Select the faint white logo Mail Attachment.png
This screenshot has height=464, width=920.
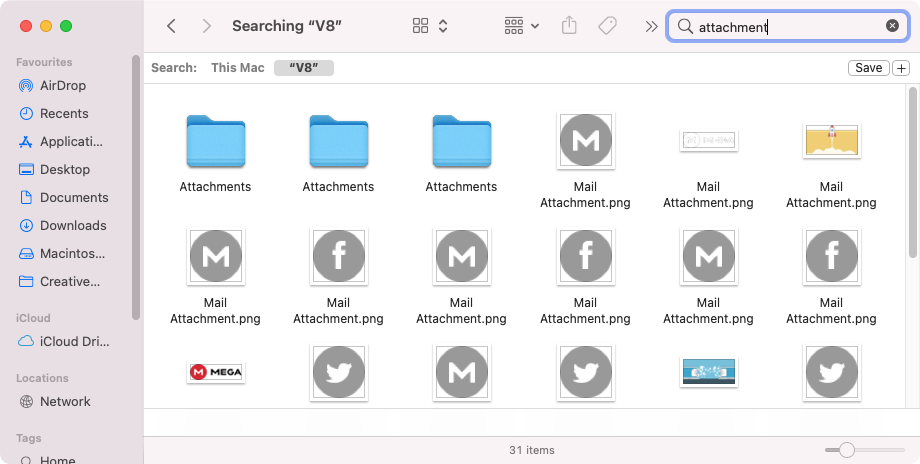tap(708, 140)
